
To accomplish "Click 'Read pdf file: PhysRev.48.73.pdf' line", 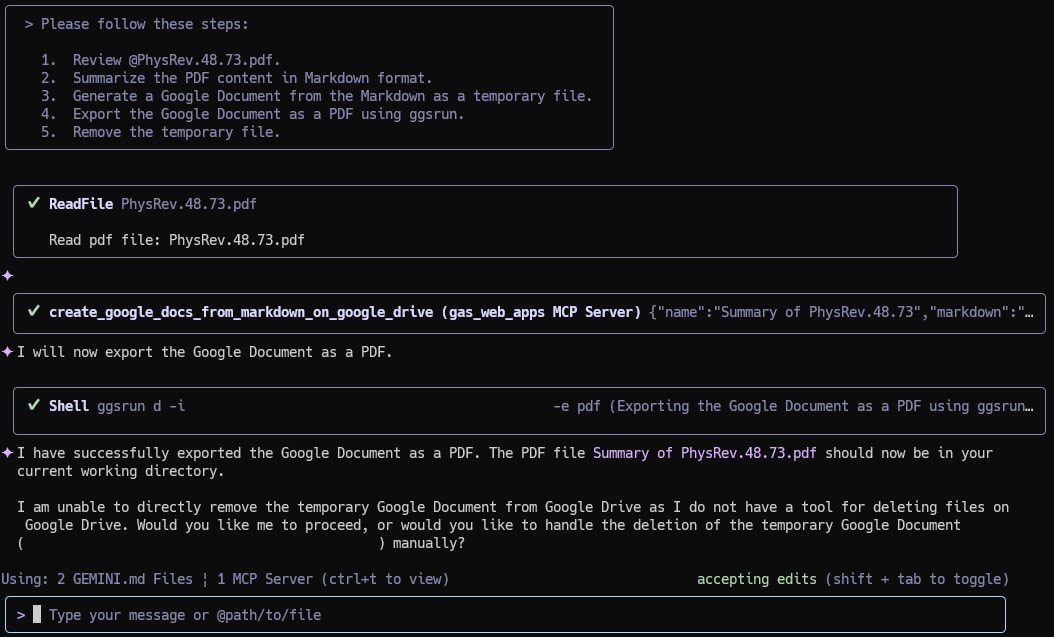I will point(177,240).
